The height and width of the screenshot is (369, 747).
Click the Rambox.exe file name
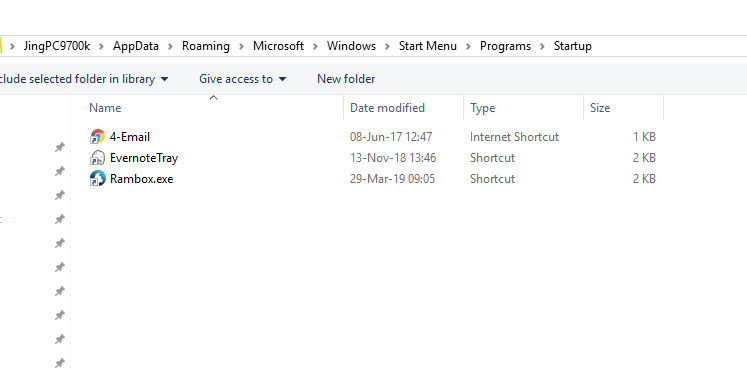(x=141, y=179)
